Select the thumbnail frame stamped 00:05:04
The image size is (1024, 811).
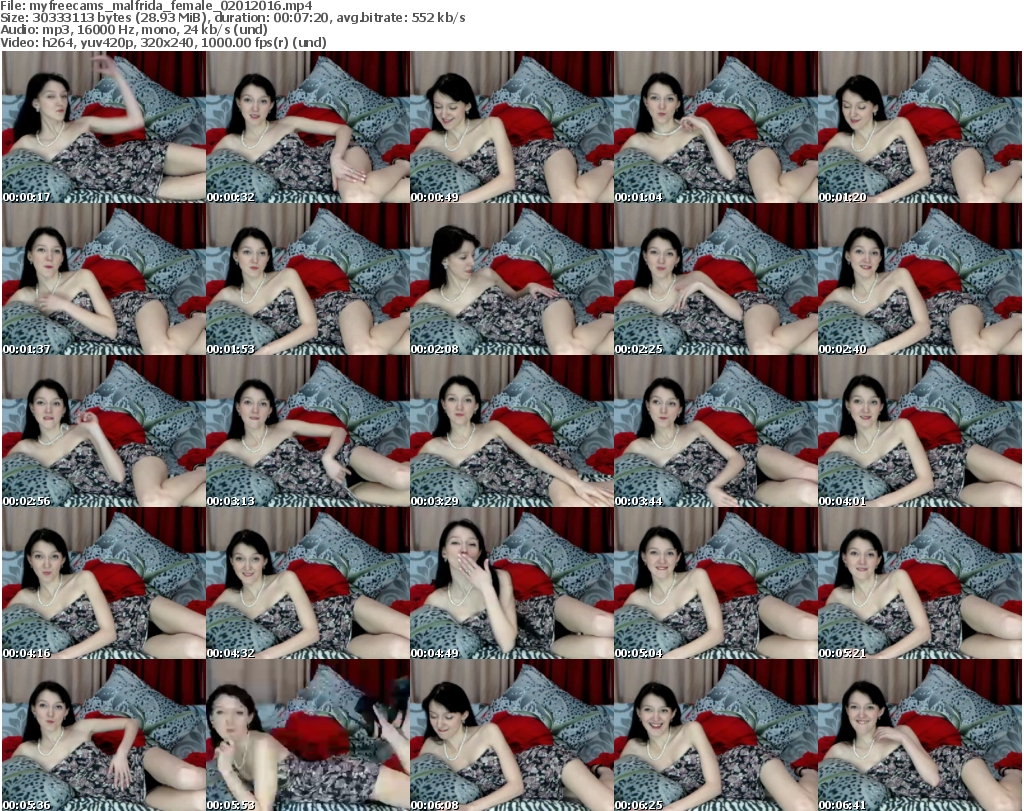(x=716, y=583)
